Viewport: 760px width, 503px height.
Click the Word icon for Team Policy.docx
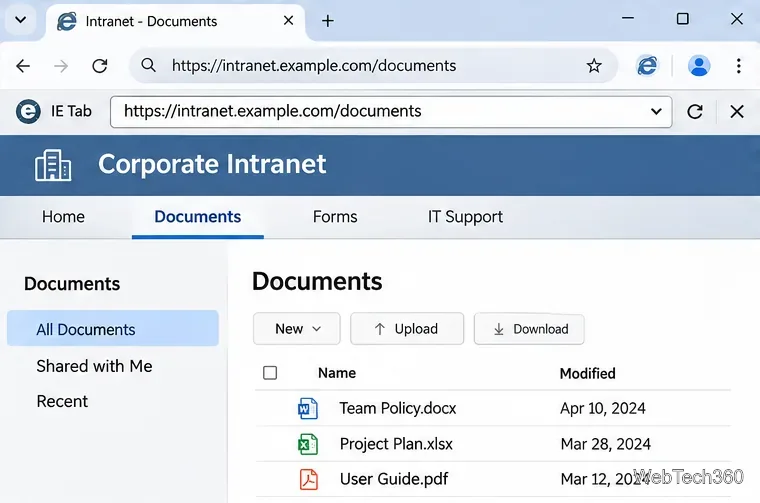click(x=308, y=409)
